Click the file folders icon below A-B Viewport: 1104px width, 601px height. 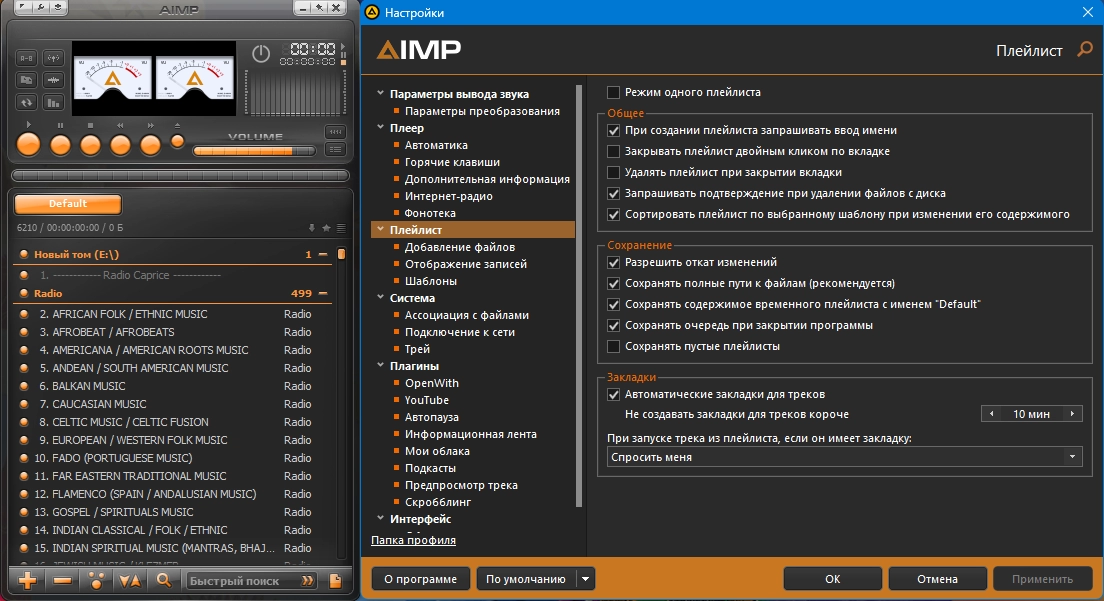coord(26,80)
